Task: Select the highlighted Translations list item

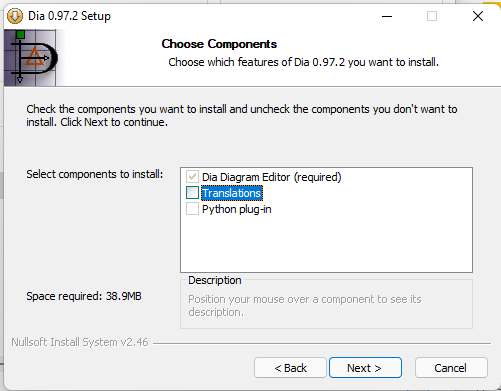Action: coord(232,193)
